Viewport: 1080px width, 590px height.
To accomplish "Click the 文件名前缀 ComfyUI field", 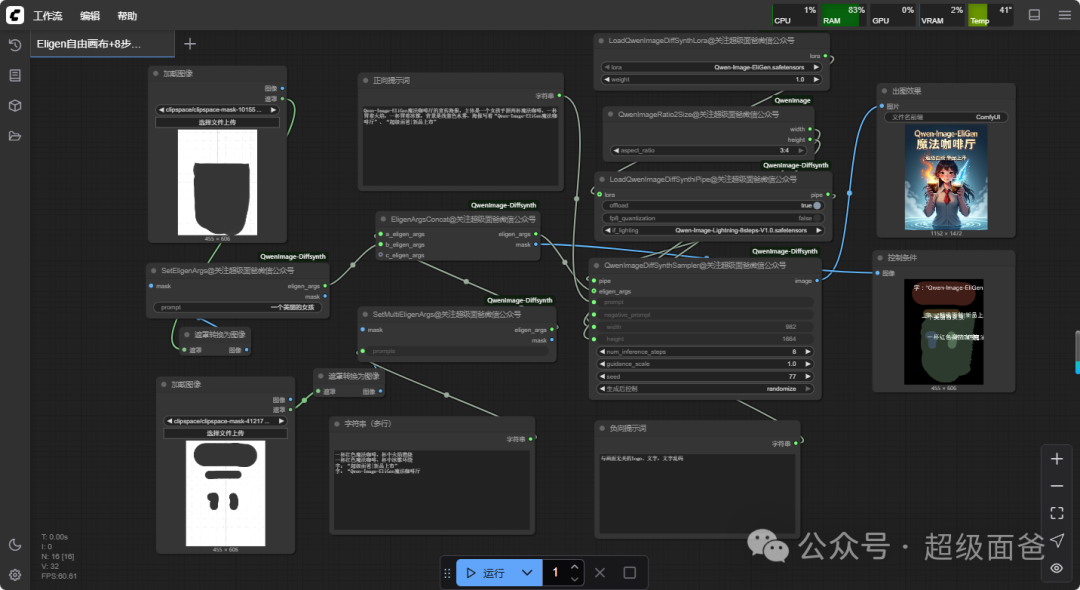I will pos(946,117).
